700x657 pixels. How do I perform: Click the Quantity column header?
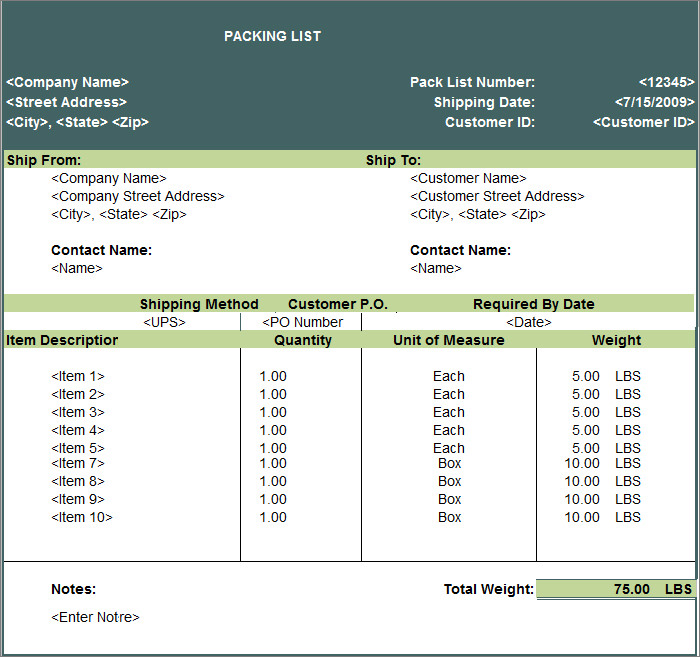[x=303, y=340]
